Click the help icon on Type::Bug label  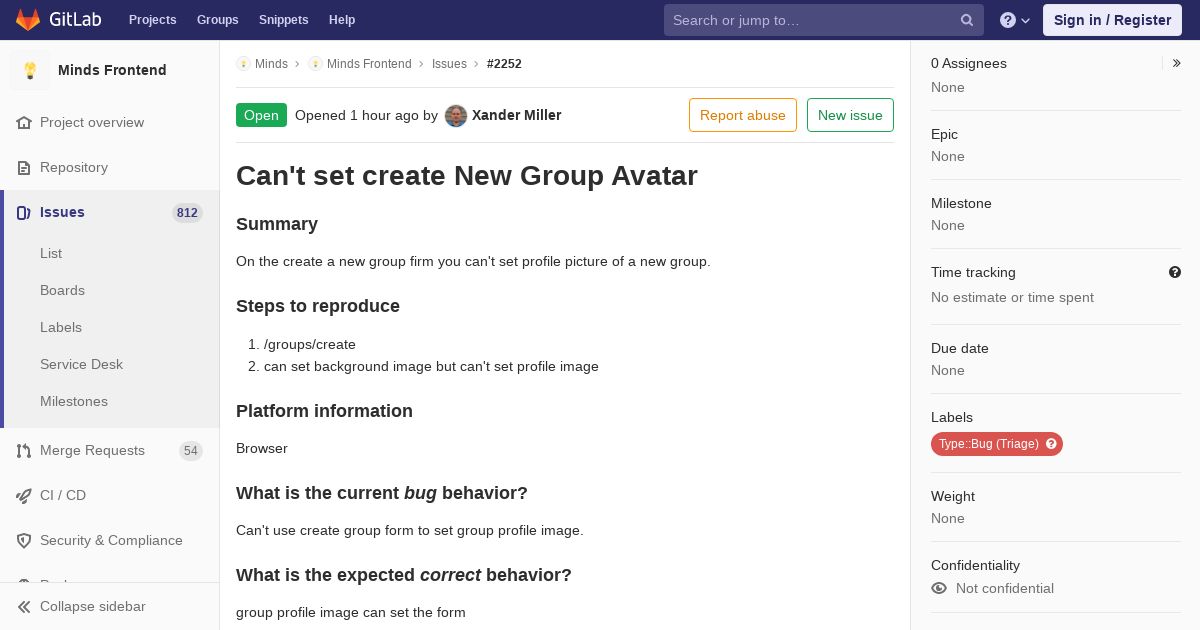(1051, 444)
